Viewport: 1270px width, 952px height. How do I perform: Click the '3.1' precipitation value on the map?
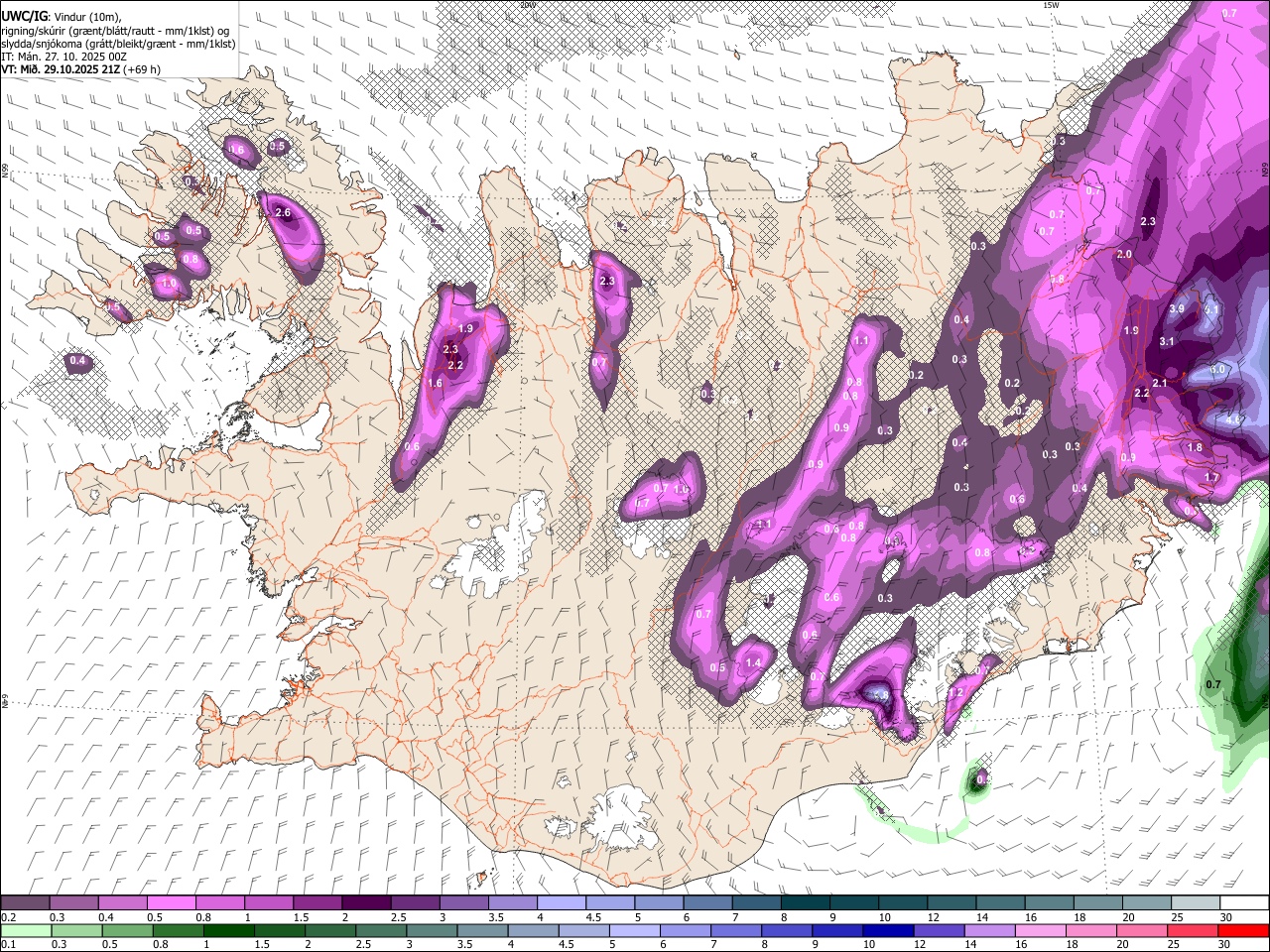(1167, 342)
